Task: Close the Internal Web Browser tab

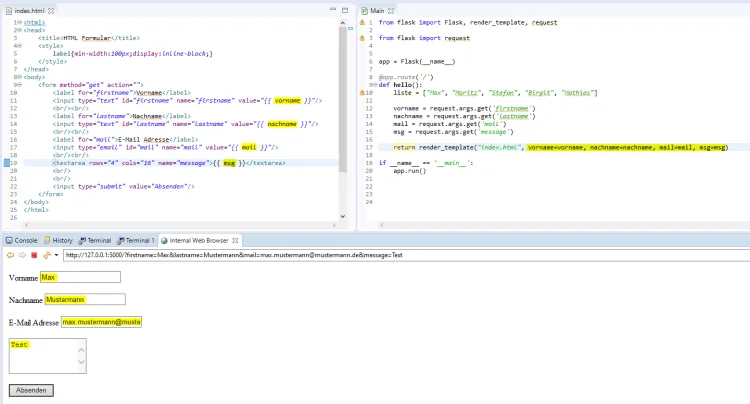Action: point(237,241)
